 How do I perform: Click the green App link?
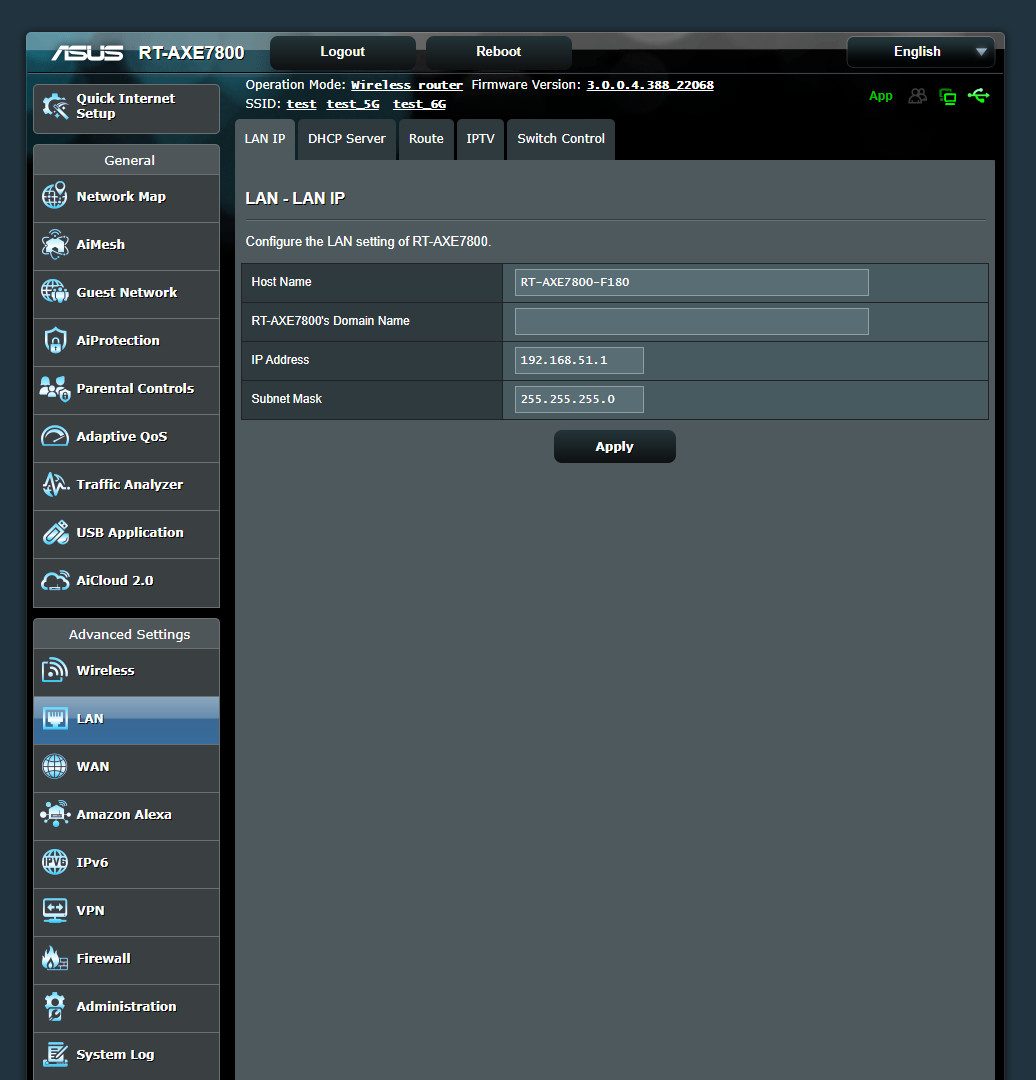[x=880, y=96]
